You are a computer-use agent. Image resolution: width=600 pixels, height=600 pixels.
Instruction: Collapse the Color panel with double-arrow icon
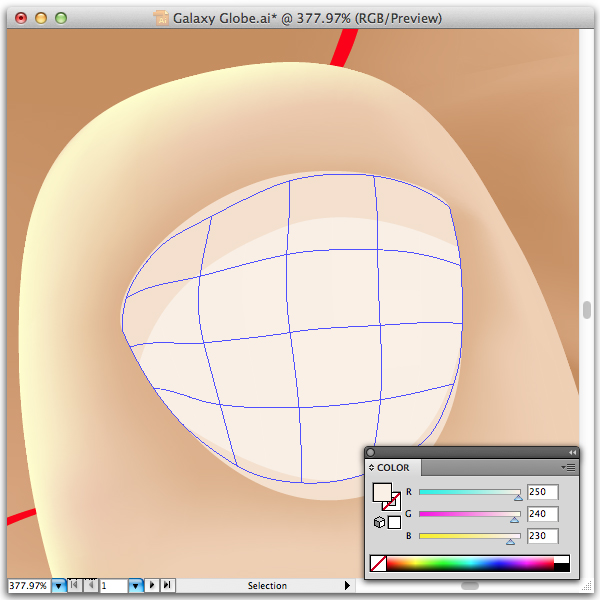[x=572, y=452]
